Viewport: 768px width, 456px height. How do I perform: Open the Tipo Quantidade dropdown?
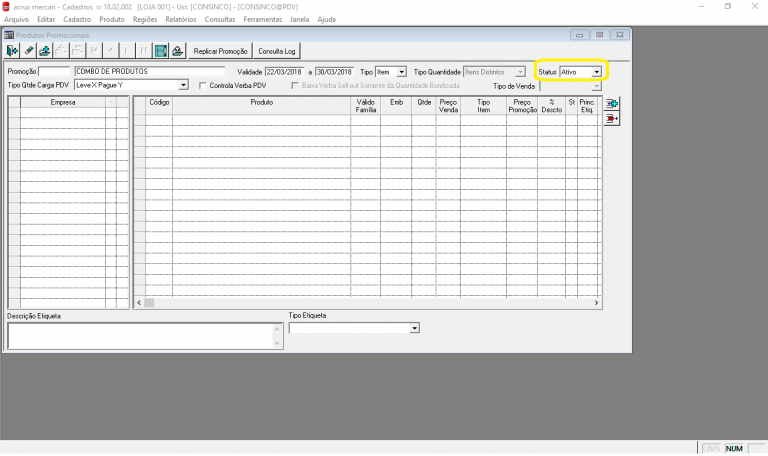(520, 72)
